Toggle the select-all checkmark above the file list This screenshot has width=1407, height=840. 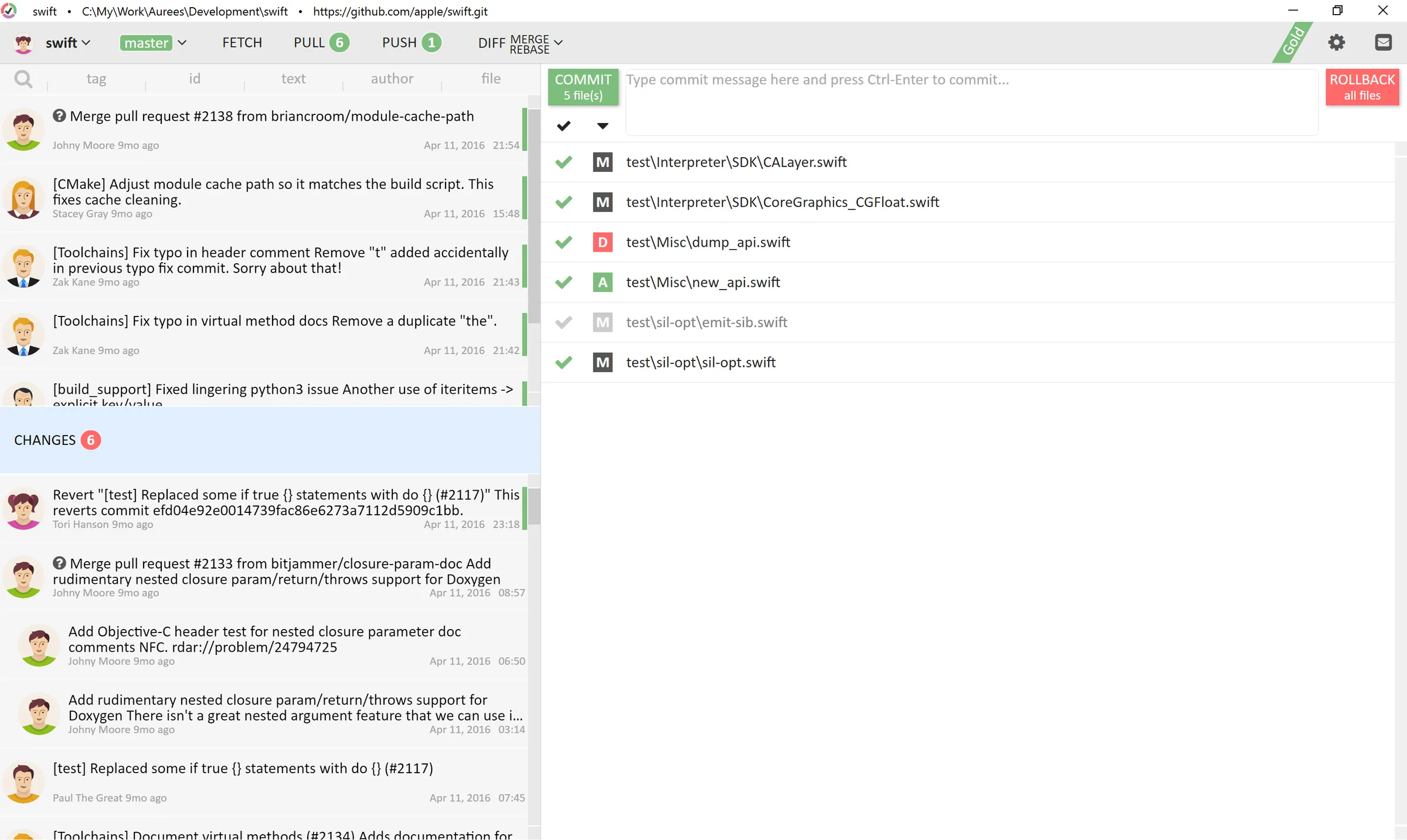click(x=563, y=125)
